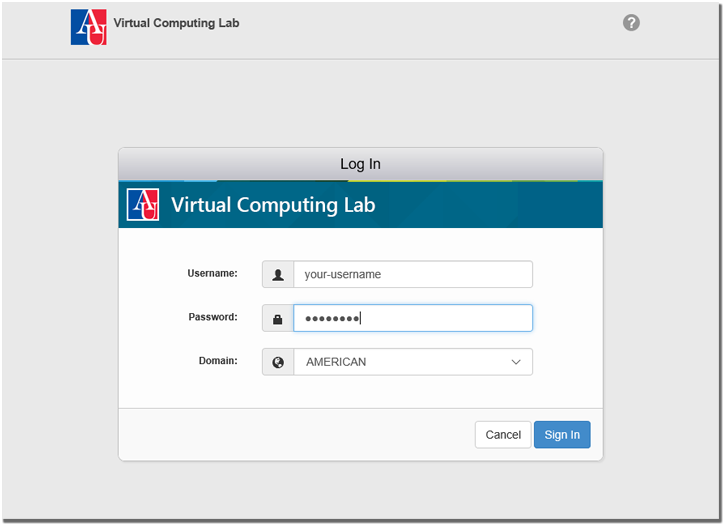Click the padlock icon beside Password
Screen dimensions: 727x527
coord(278,318)
